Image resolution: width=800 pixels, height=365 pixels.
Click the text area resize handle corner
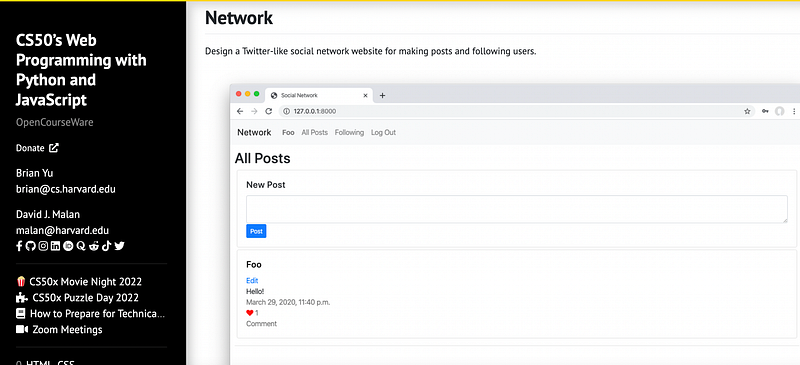[x=785, y=220]
